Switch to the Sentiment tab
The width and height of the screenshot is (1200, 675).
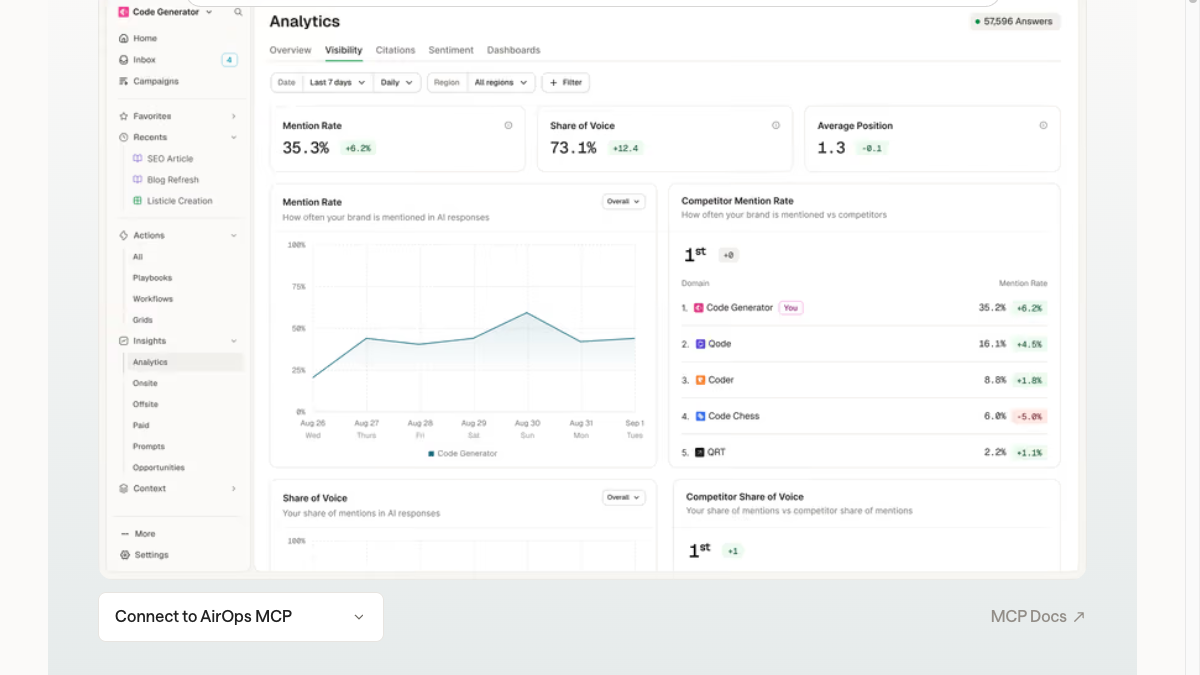click(x=451, y=50)
